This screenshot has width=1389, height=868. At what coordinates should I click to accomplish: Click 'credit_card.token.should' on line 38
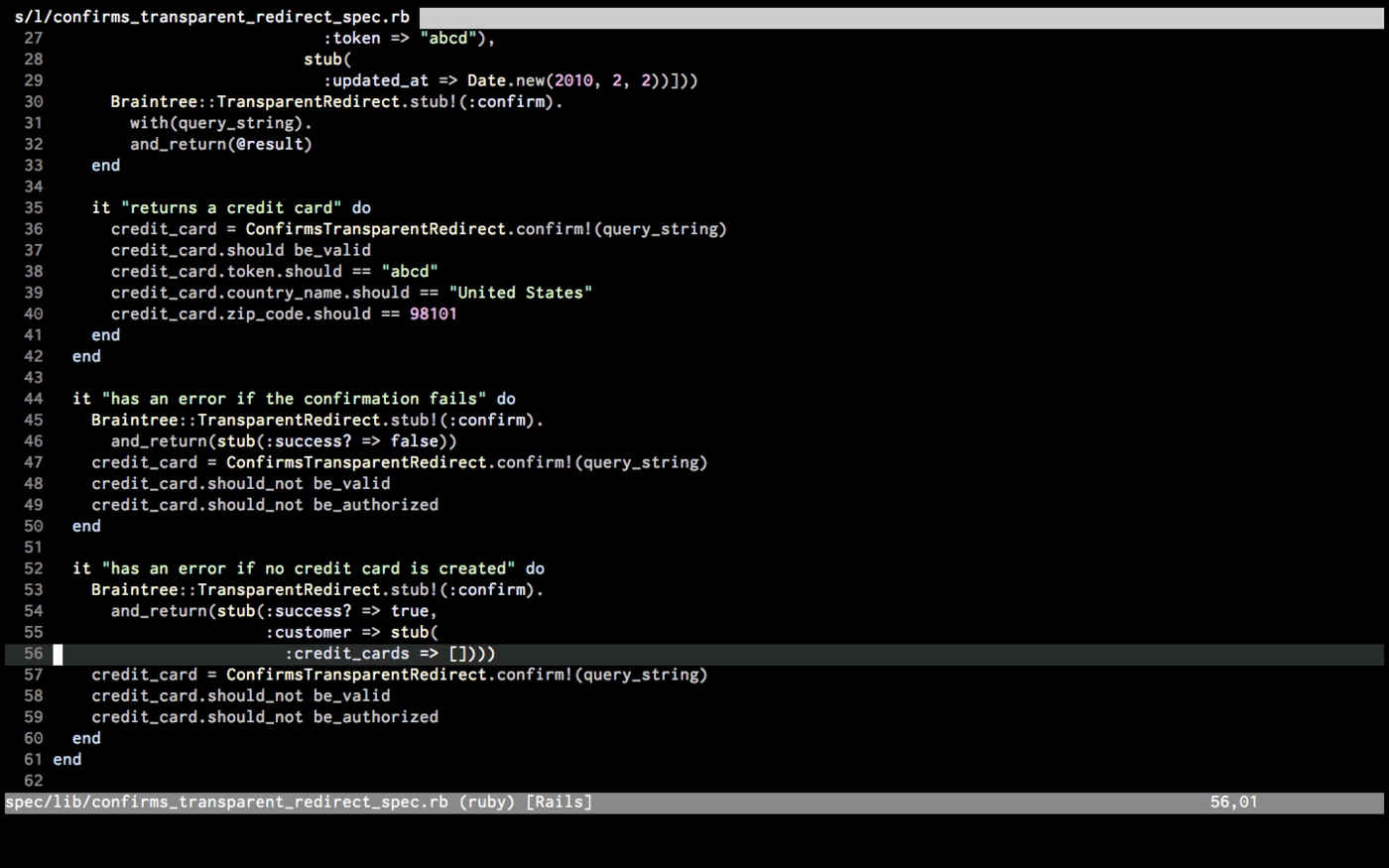click(x=226, y=271)
